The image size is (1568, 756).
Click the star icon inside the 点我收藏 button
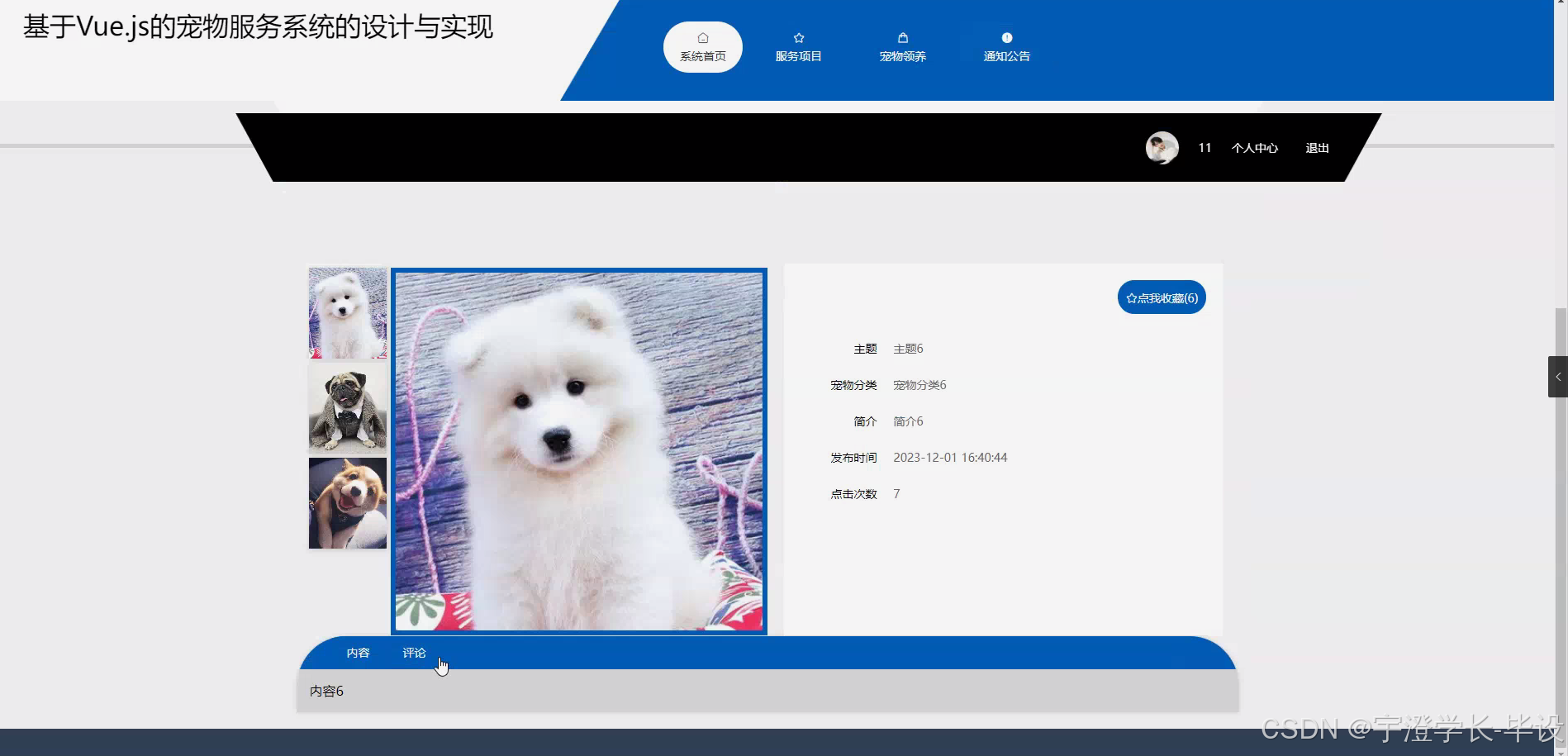pyautogui.click(x=1130, y=297)
